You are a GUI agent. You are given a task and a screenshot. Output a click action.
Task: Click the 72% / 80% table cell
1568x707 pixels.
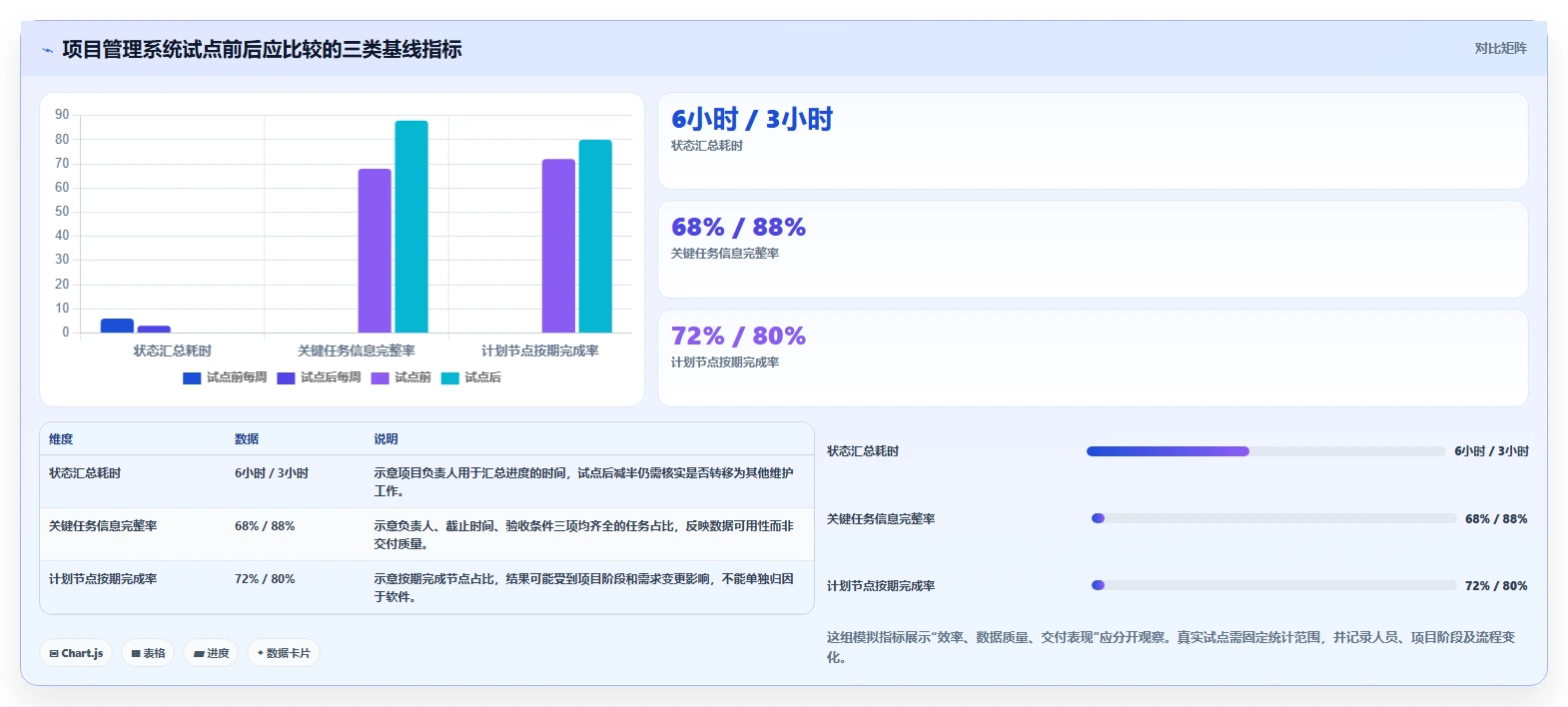tap(265, 579)
